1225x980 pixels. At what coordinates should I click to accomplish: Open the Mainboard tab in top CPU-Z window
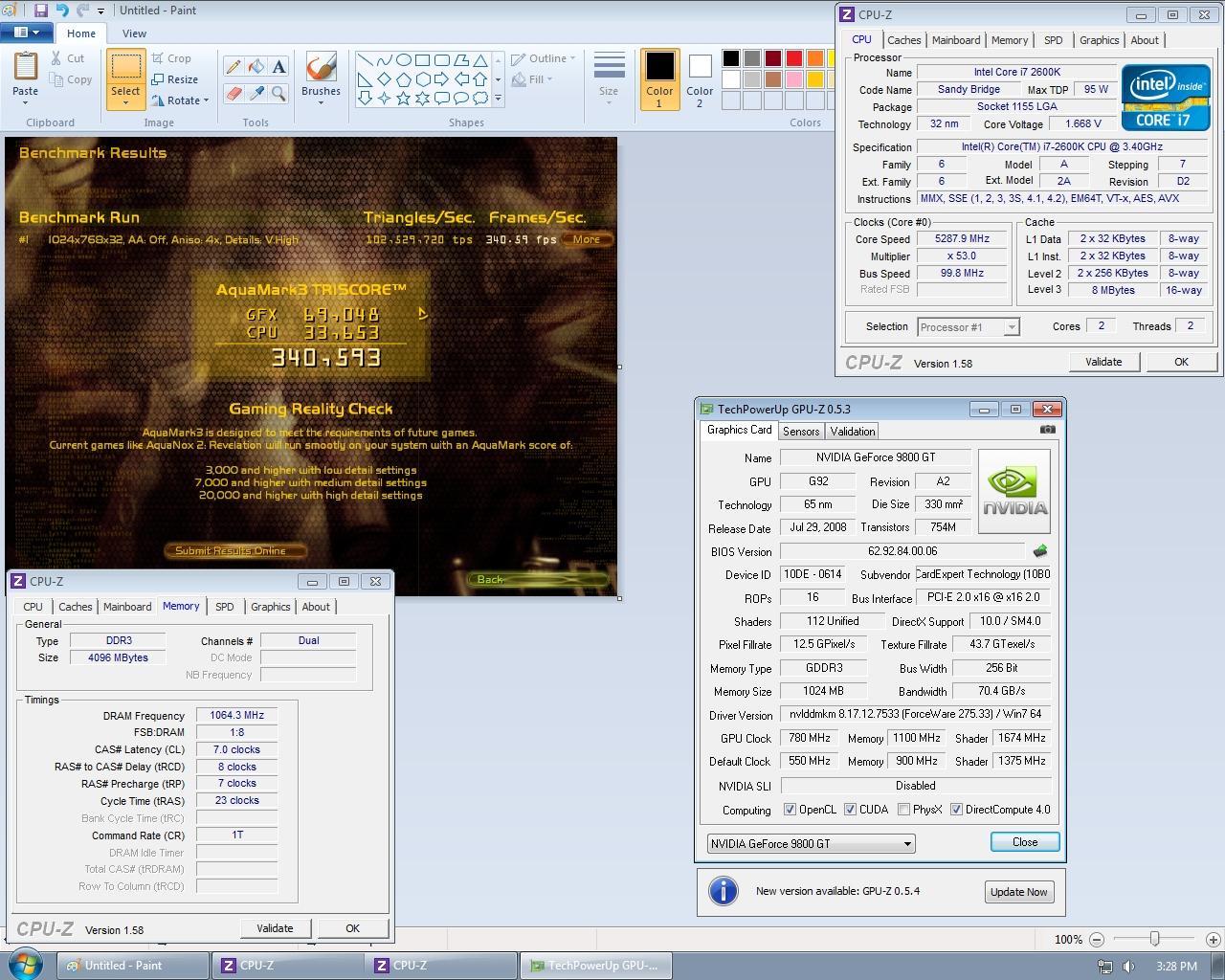point(956,40)
